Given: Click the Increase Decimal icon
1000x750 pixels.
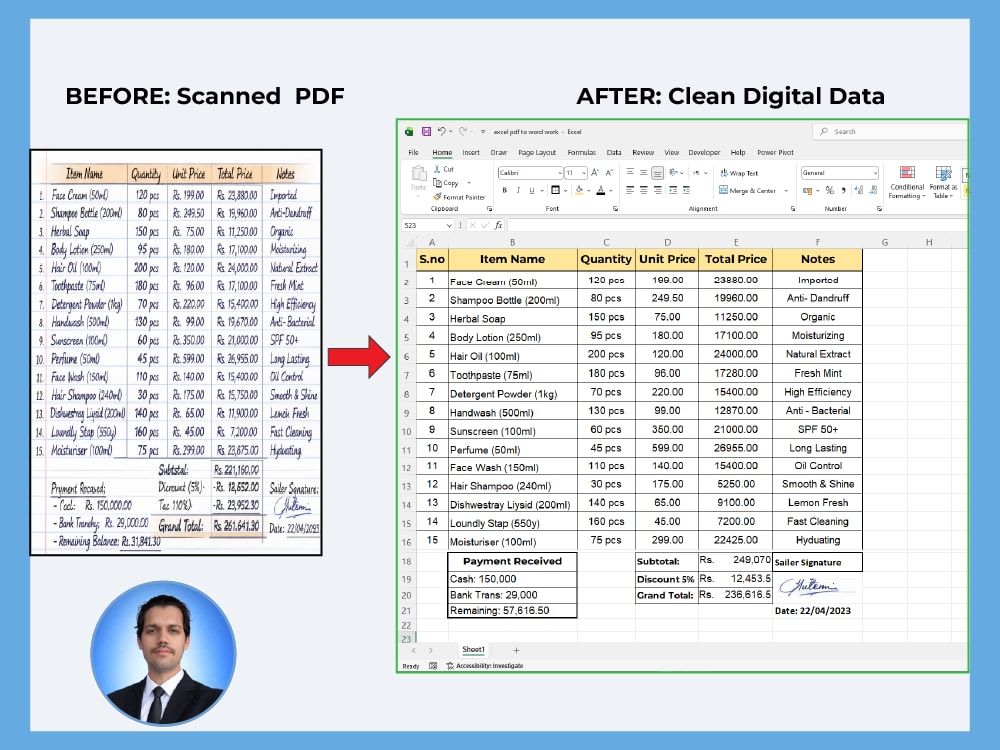Looking at the screenshot, I should click(x=858, y=190).
